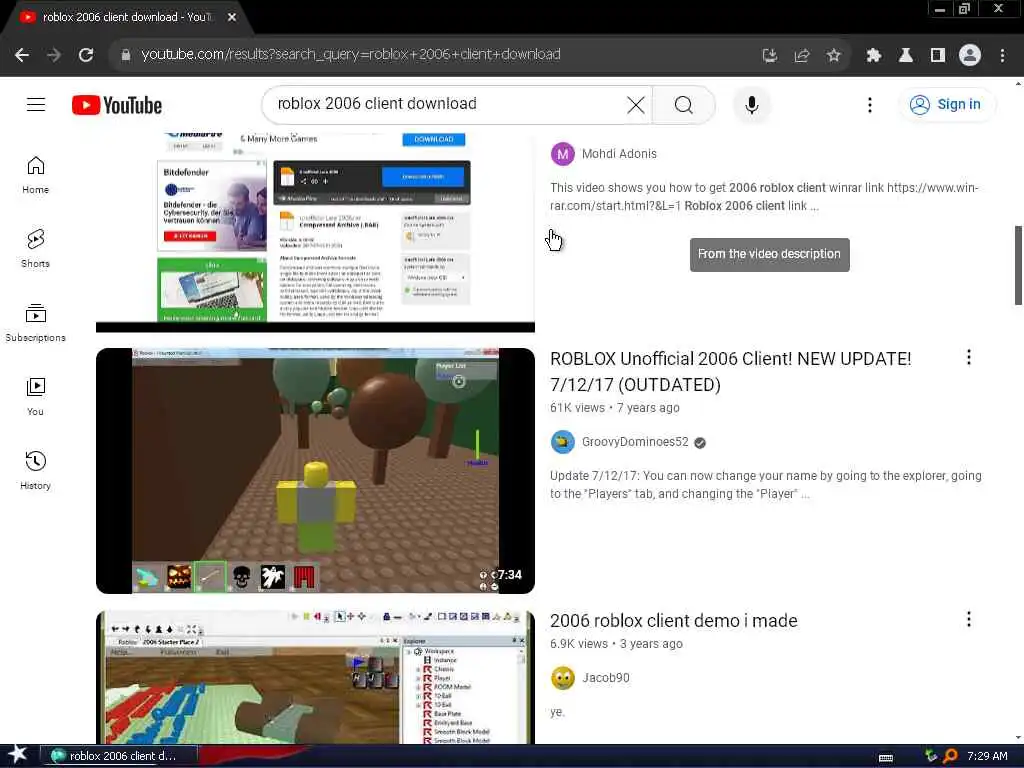The image size is (1024, 768).
Task: Click the 6.9K views 3 years ago text
Action: [x=616, y=644]
